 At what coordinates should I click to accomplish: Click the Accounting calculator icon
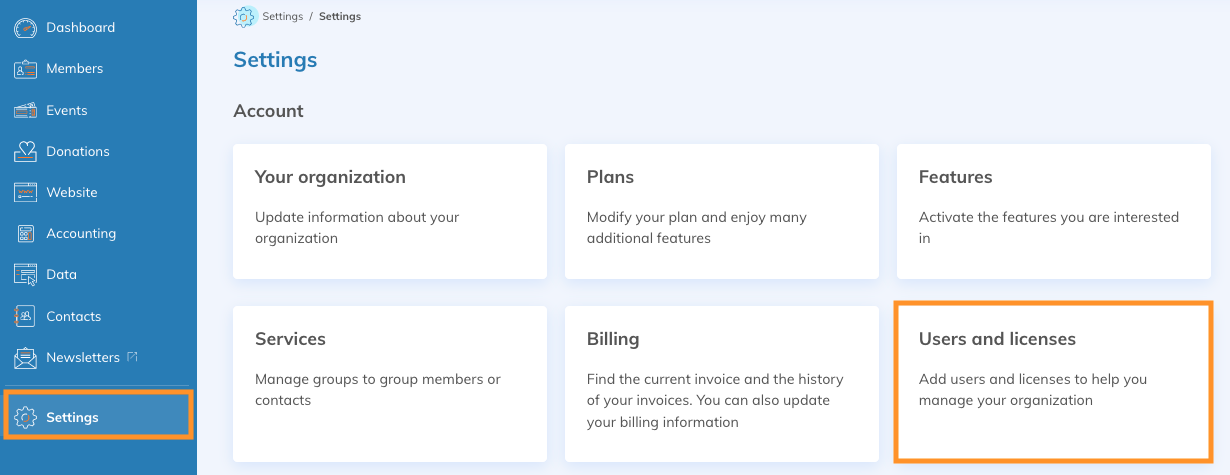[25, 233]
